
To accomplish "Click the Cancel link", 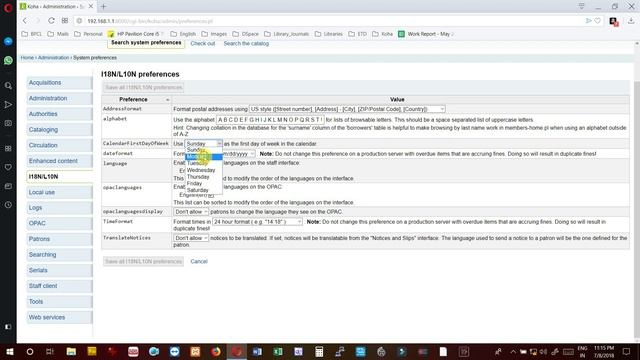I will pyautogui.click(x=199, y=261).
